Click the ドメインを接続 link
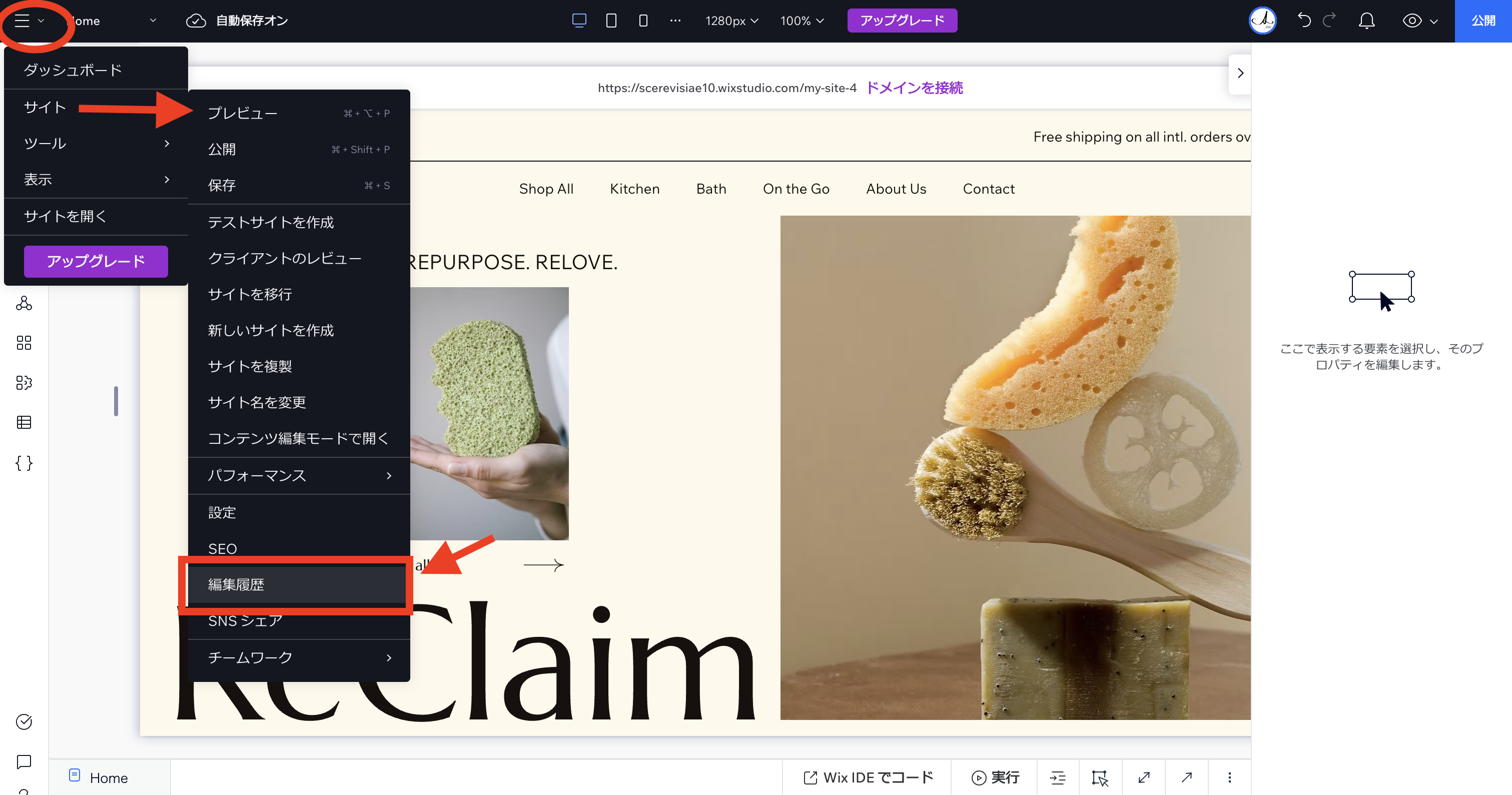Screen dimensions: 1512x795 (914, 88)
